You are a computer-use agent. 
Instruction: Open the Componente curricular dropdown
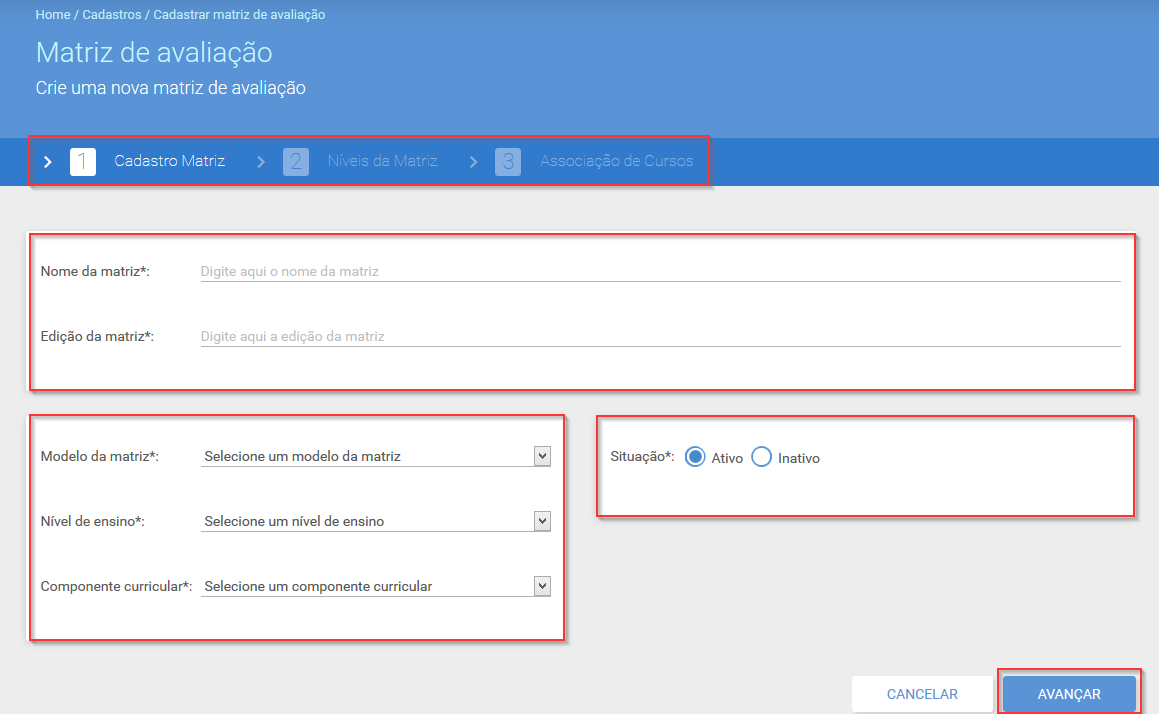(x=375, y=586)
